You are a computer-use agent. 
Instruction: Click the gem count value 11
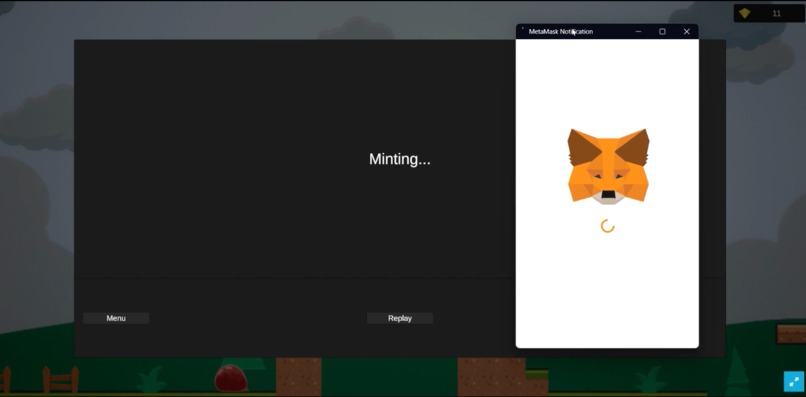(x=777, y=13)
